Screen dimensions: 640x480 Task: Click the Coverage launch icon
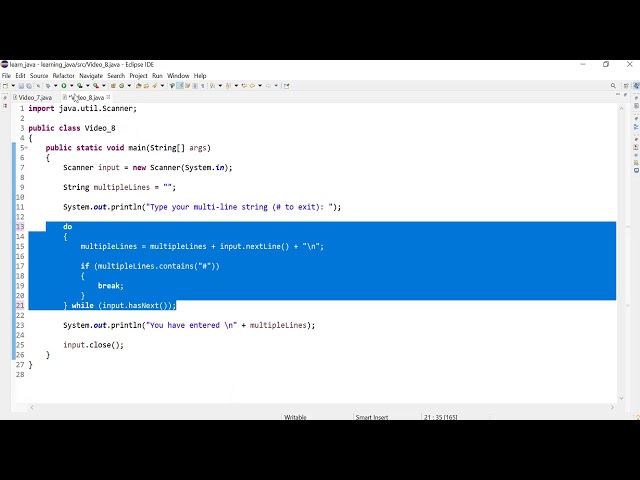[80, 86]
